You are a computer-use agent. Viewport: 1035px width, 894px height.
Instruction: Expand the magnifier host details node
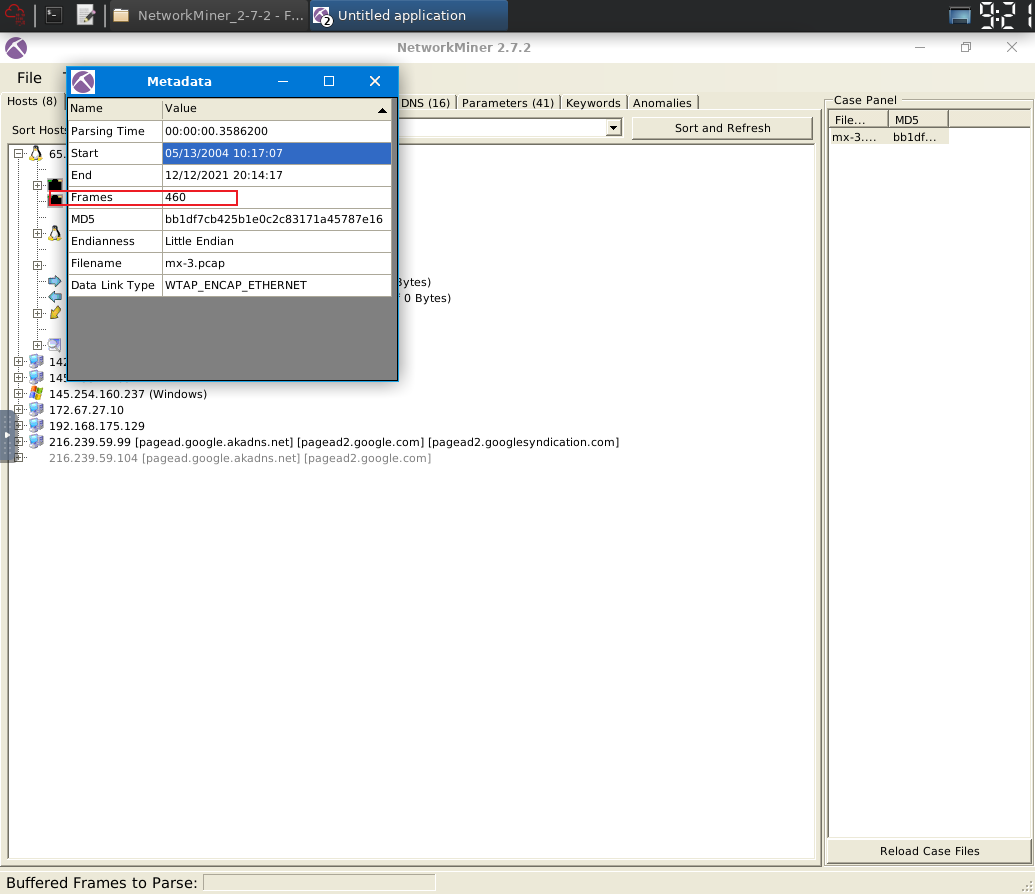tap(38, 345)
